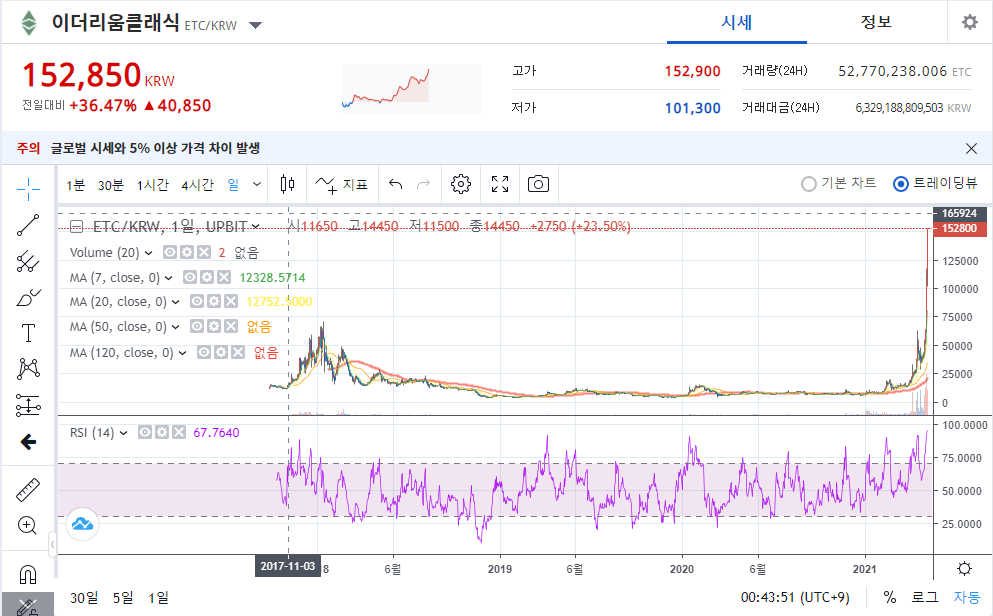Screen dimensions: 993x616
Task: Enter fullscreen chart mode
Action: click(500, 184)
